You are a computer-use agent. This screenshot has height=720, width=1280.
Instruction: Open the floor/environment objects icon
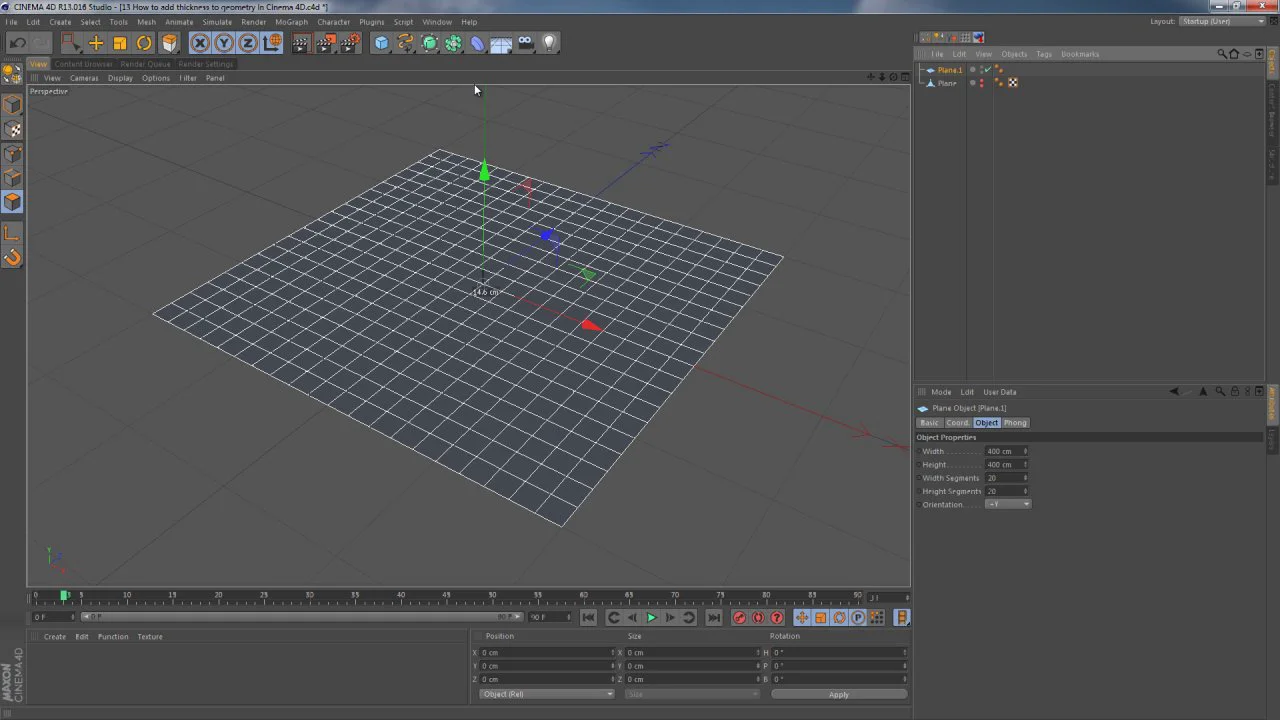(x=502, y=43)
